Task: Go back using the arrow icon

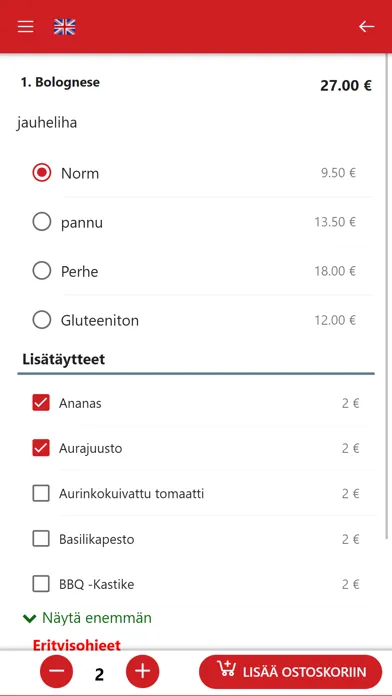Action: tap(366, 27)
